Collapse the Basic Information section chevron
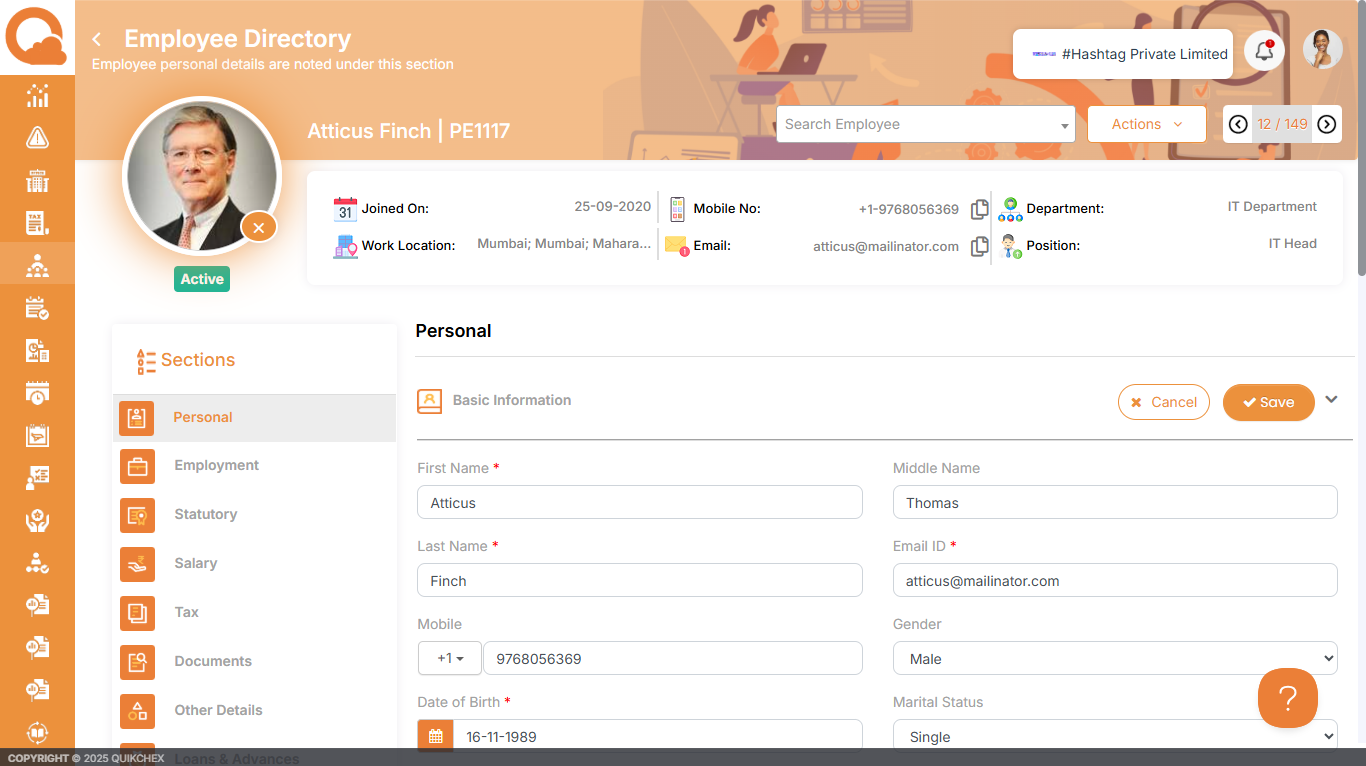Viewport: 1366px width, 766px height. [x=1331, y=399]
